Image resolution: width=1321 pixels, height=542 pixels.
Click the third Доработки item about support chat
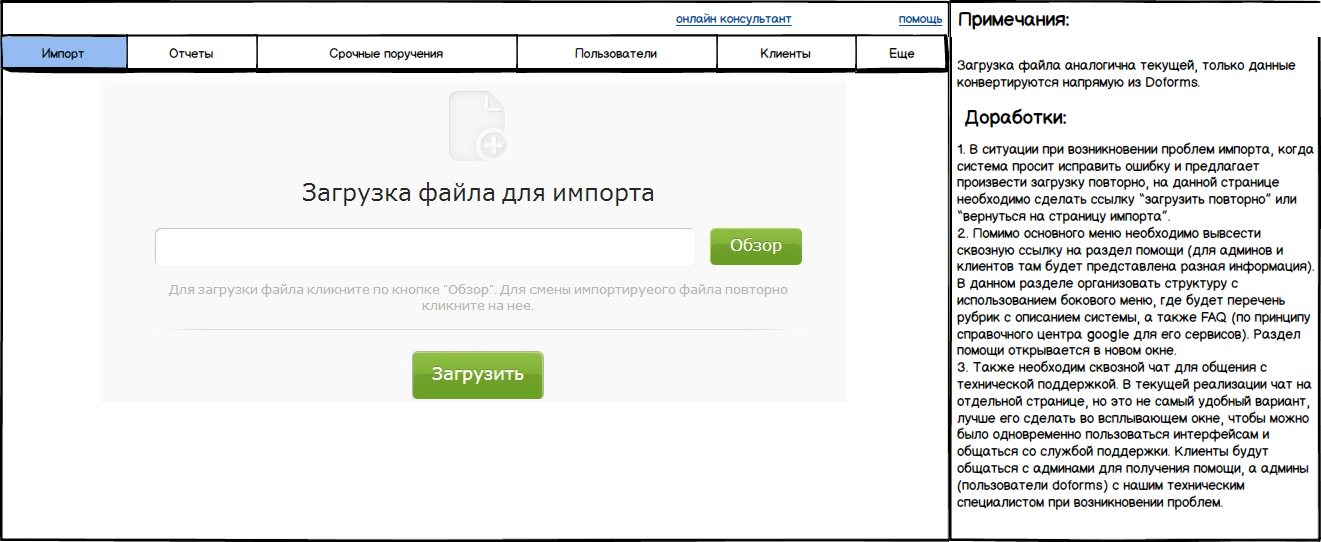coord(1133,435)
